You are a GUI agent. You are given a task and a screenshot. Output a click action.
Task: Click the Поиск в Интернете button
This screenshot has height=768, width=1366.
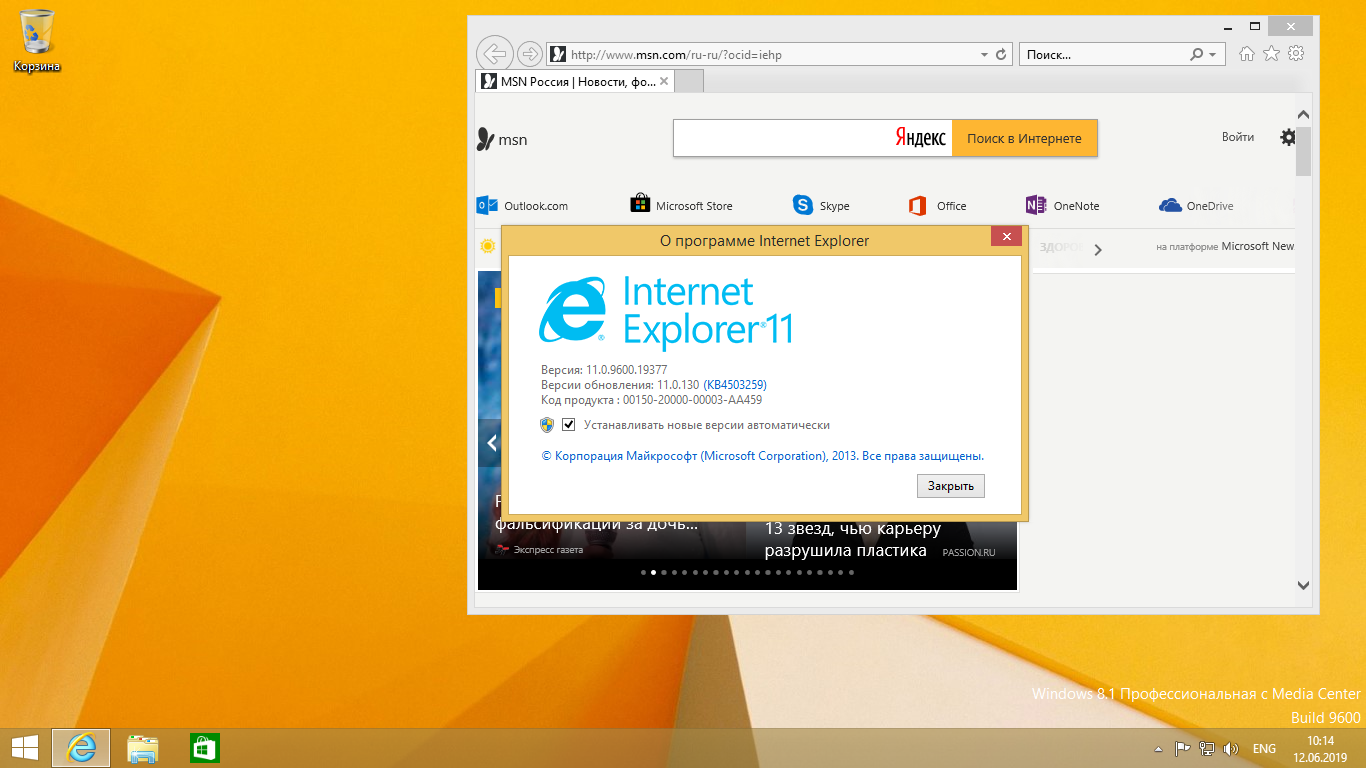tap(1024, 138)
